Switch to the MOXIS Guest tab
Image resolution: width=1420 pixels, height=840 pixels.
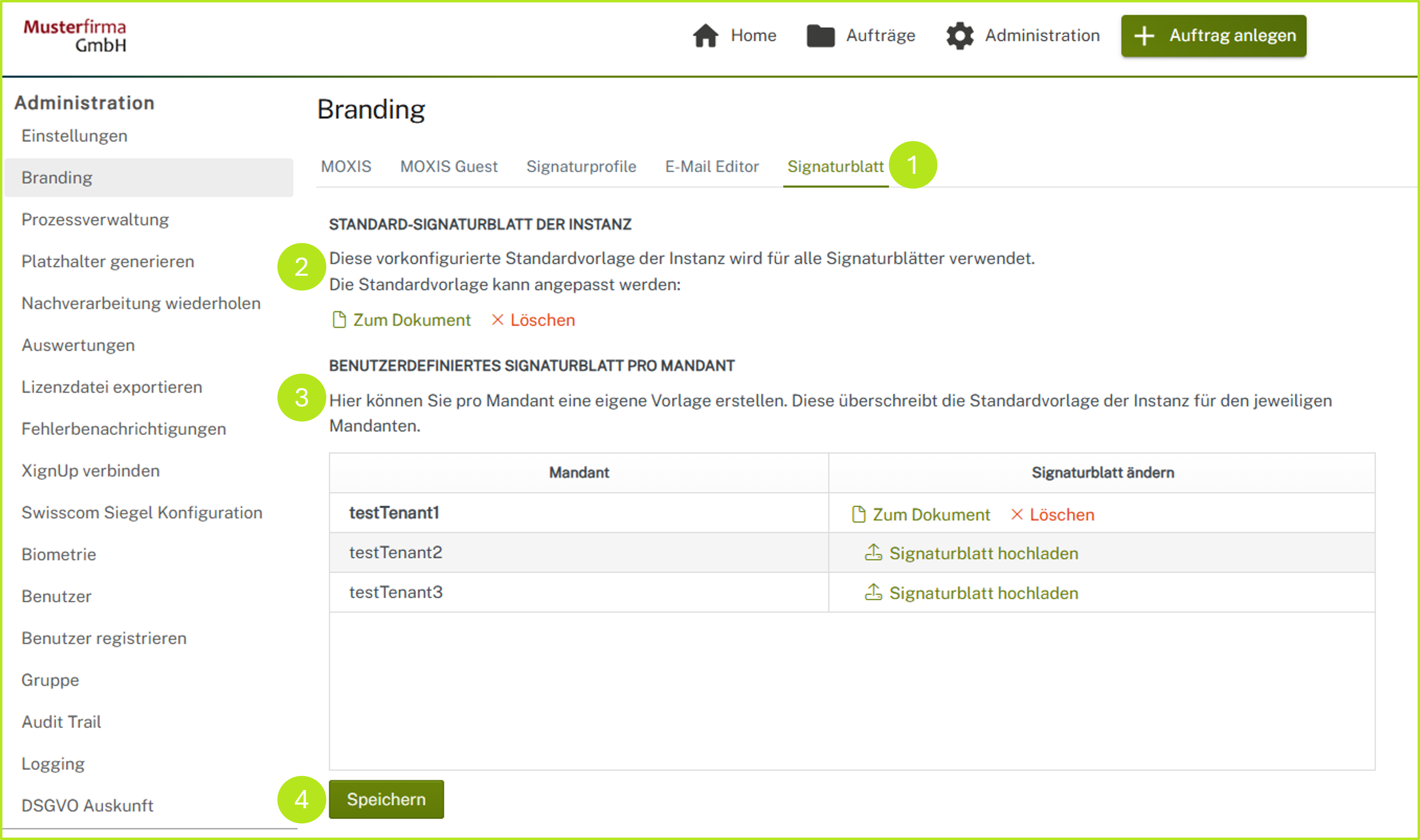click(x=448, y=166)
